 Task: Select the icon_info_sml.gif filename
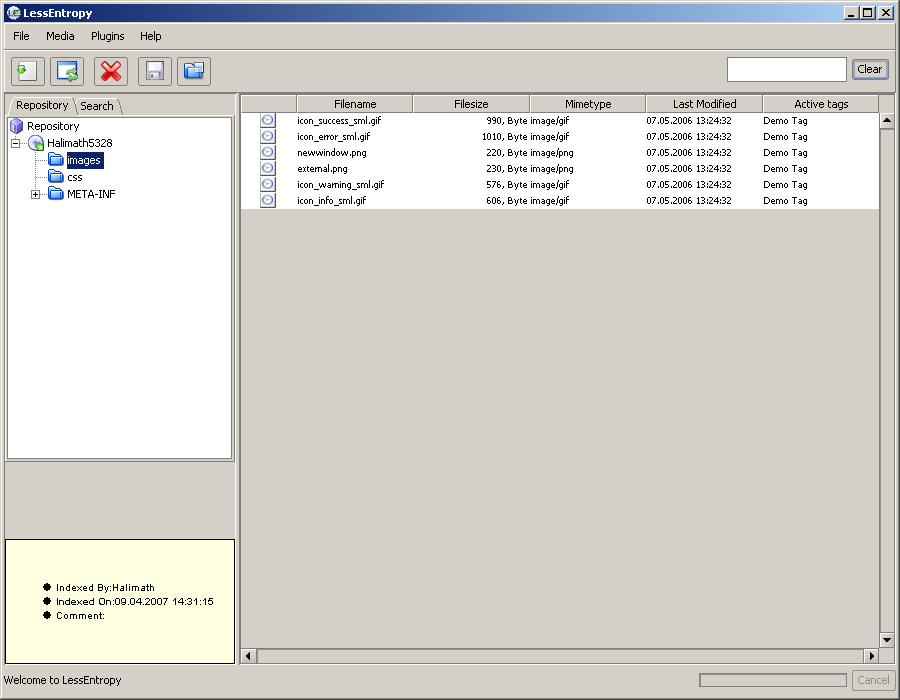pos(331,201)
